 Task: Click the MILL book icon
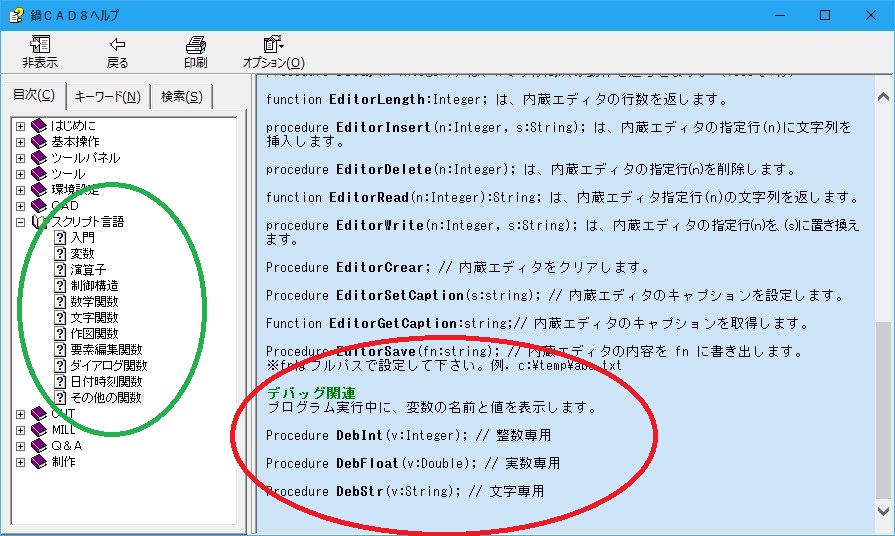coord(39,430)
